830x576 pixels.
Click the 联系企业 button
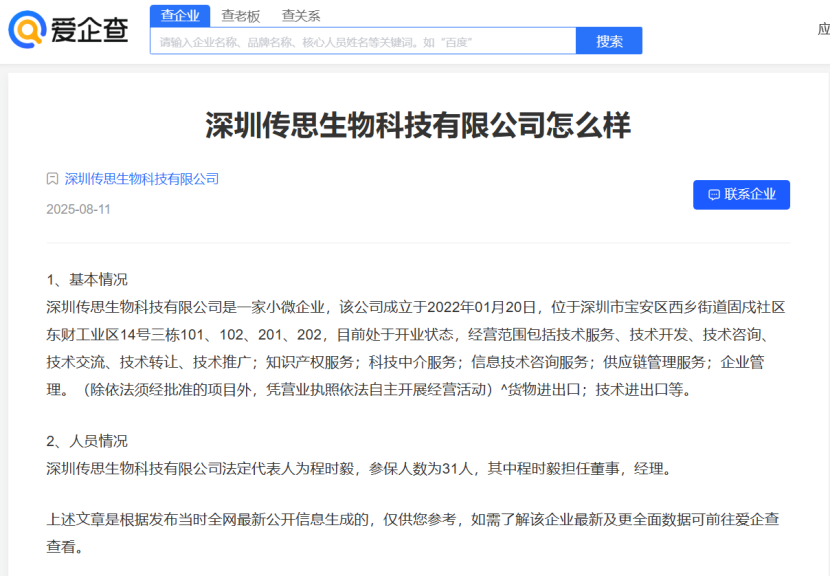(x=741, y=195)
